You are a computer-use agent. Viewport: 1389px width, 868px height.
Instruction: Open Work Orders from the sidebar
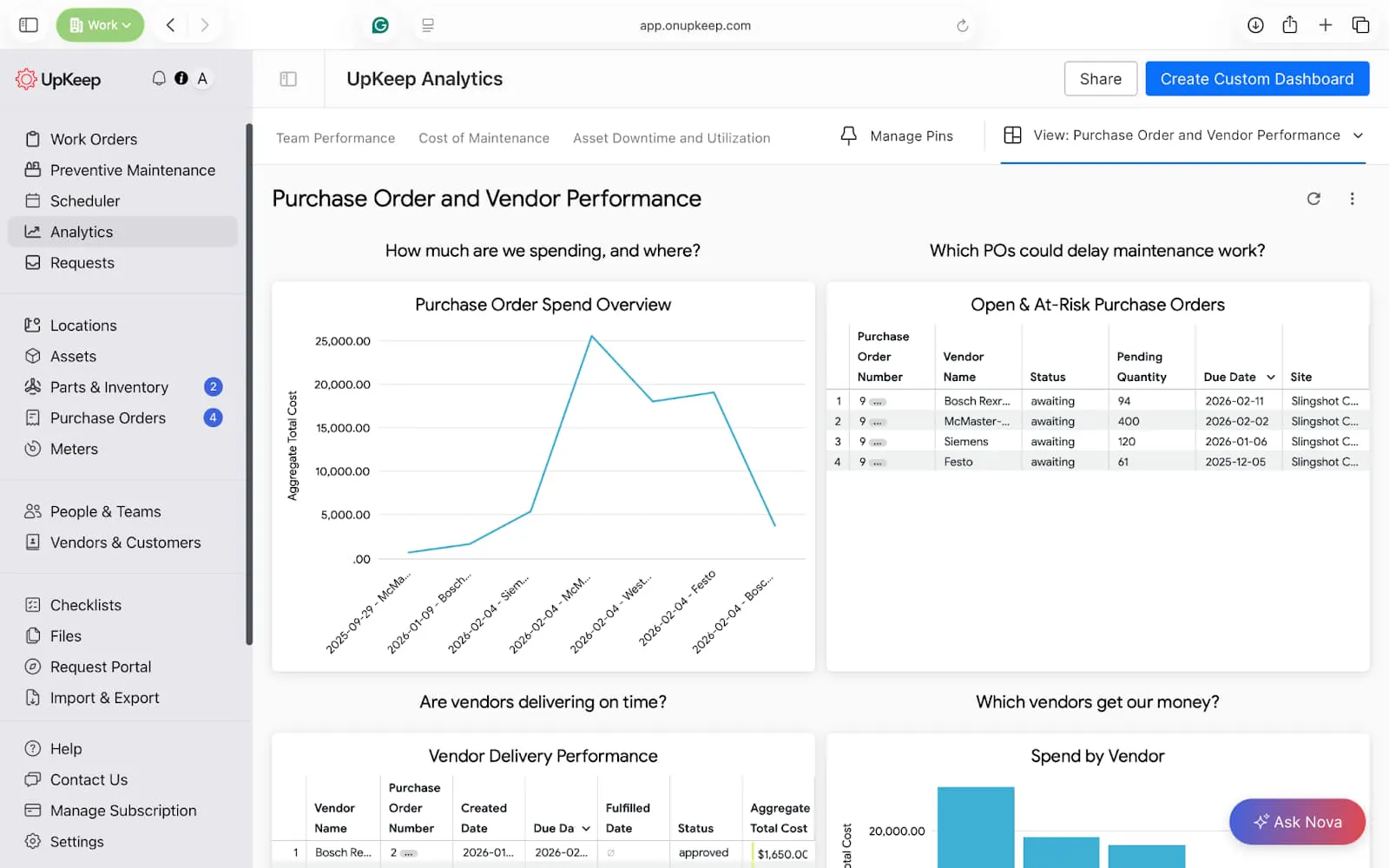click(x=94, y=139)
